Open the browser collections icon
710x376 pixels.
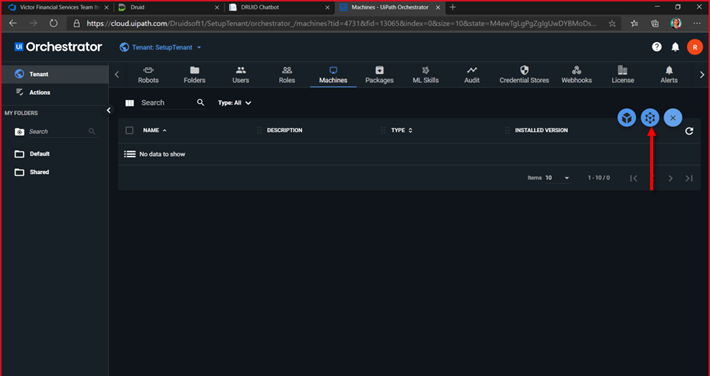(x=655, y=24)
